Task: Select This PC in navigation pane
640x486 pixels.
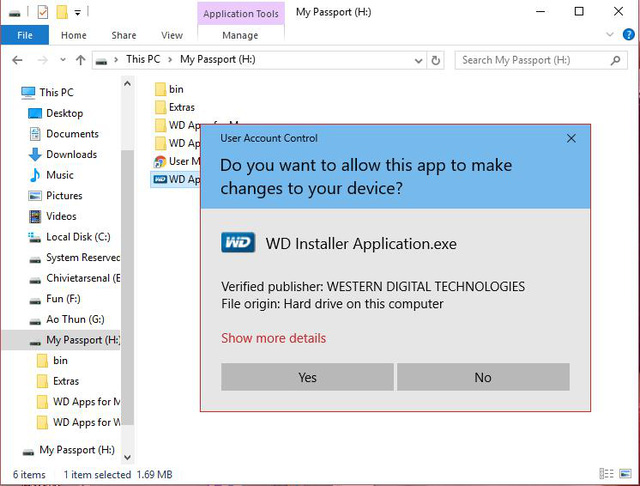Action: pos(47,92)
